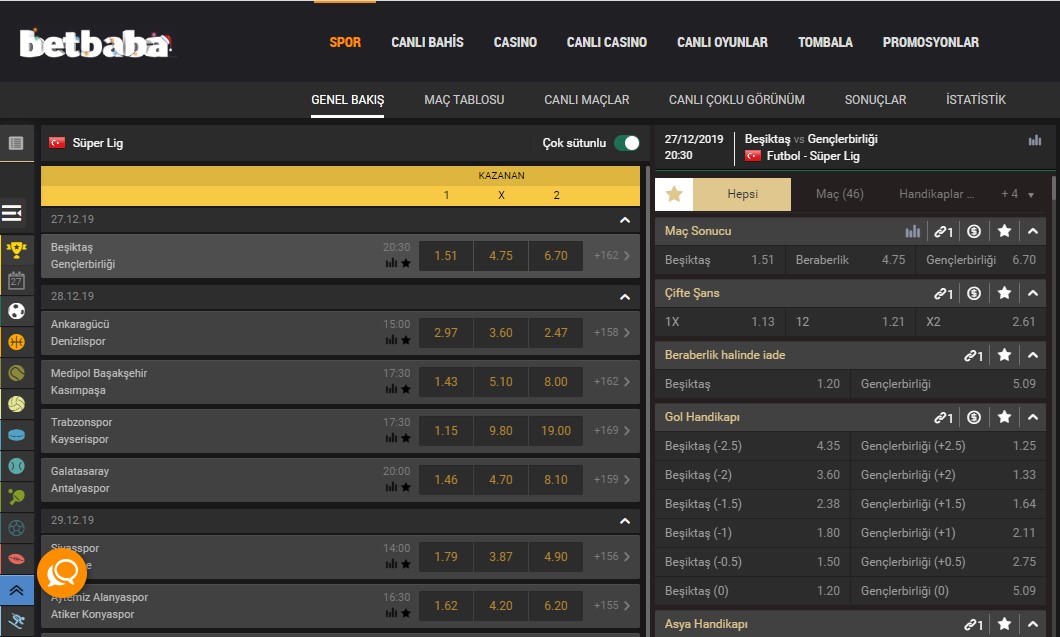This screenshot has width=1060, height=637.
Task: Open the trophy favorites icon in sidebar
Action: tap(16, 250)
